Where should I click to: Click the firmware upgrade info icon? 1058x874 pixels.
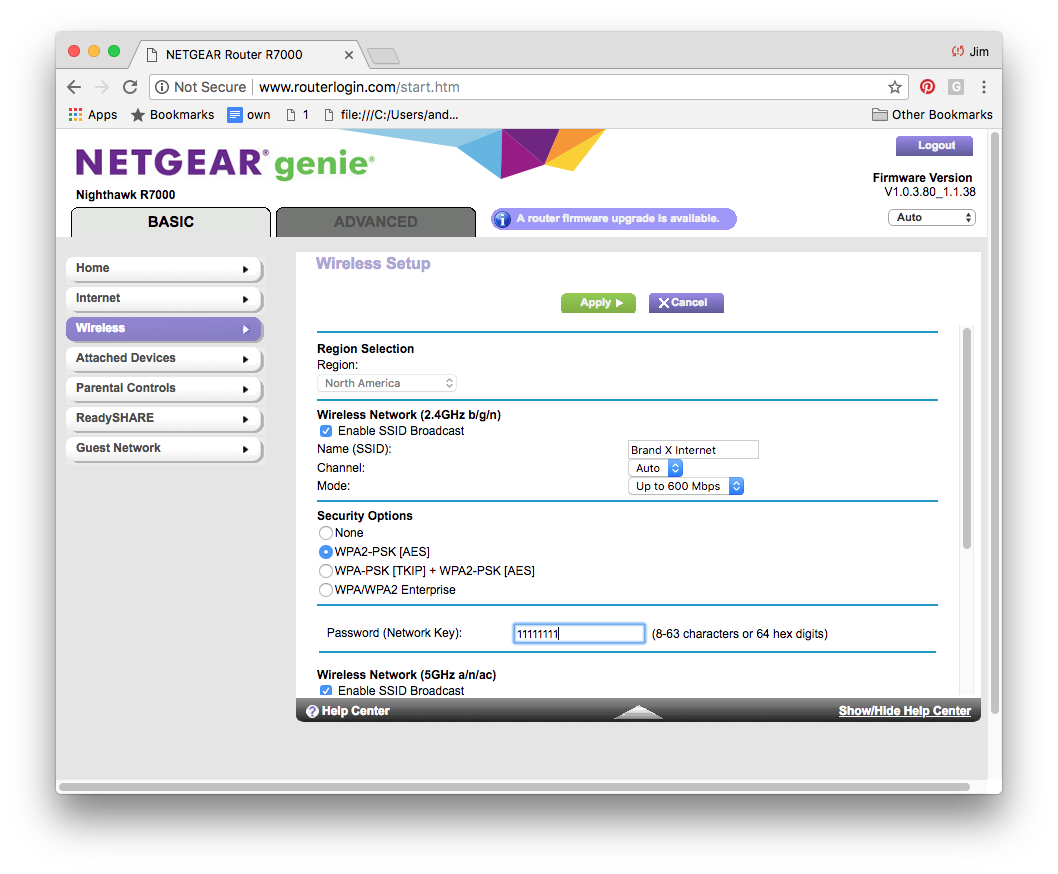(502, 219)
